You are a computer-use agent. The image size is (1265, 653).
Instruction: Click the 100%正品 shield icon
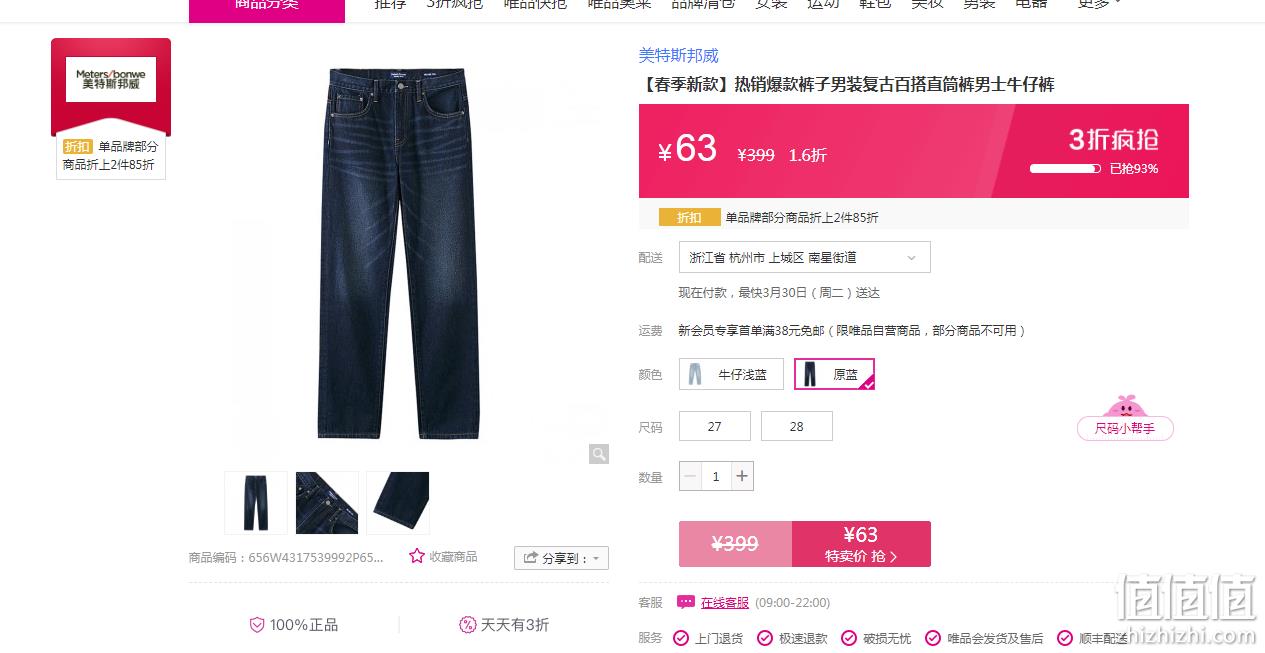click(257, 625)
